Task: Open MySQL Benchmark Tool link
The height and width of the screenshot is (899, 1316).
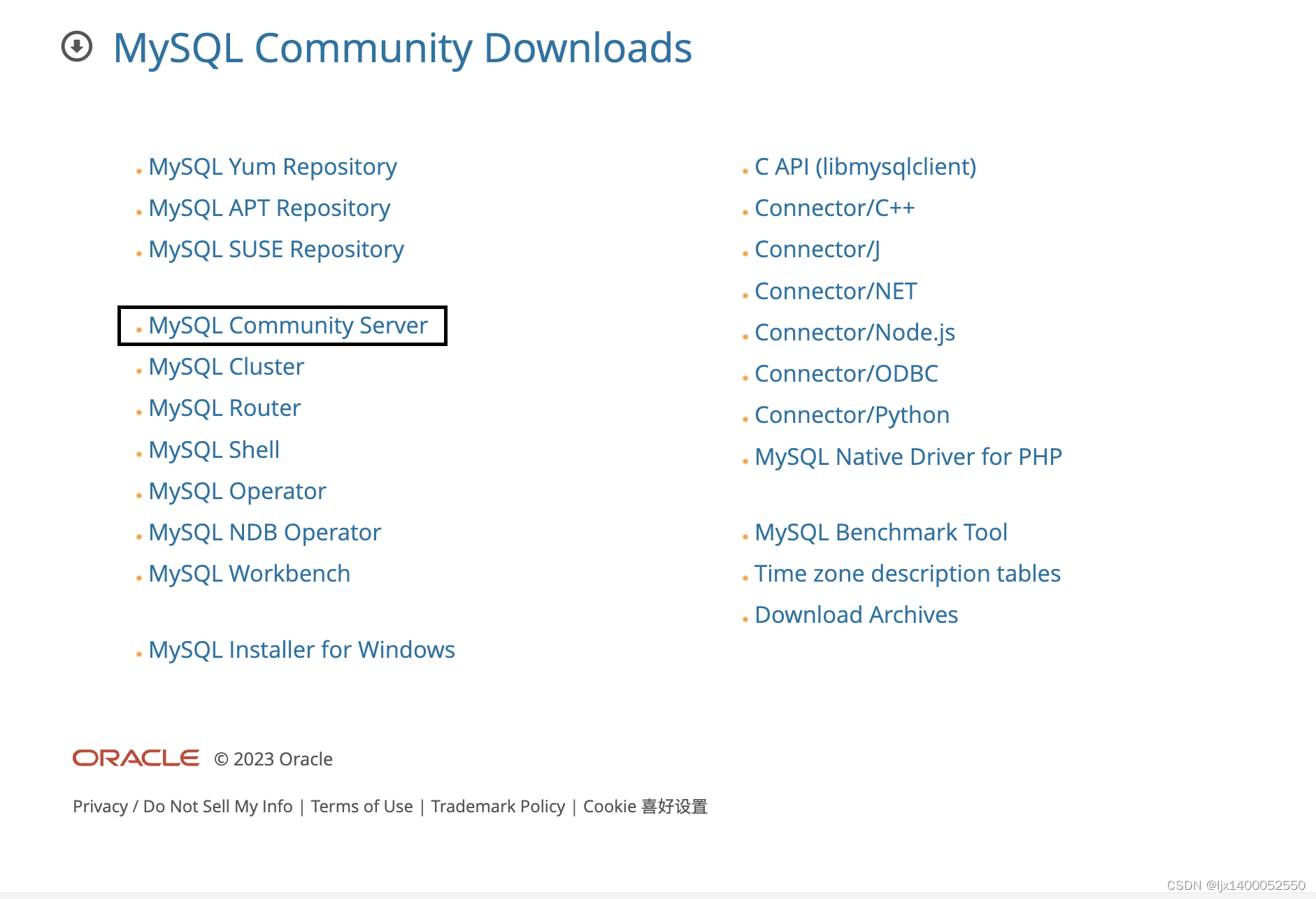Action: (x=880, y=533)
